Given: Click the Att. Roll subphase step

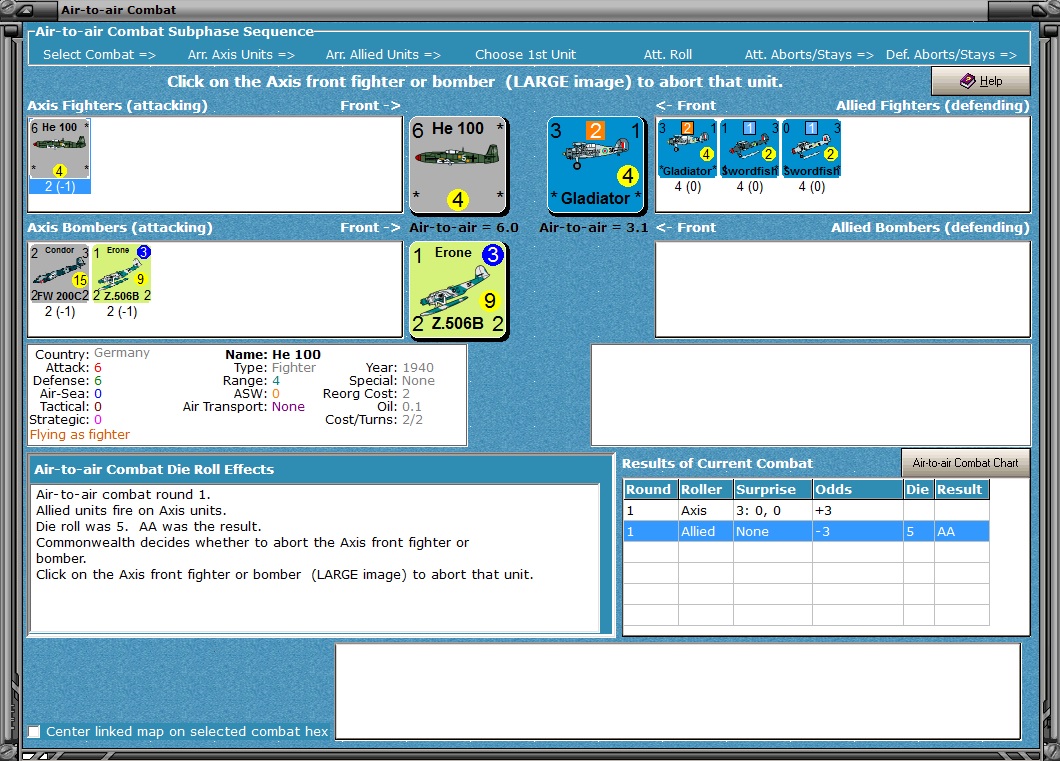Looking at the screenshot, I should pyautogui.click(x=667, y=55).
